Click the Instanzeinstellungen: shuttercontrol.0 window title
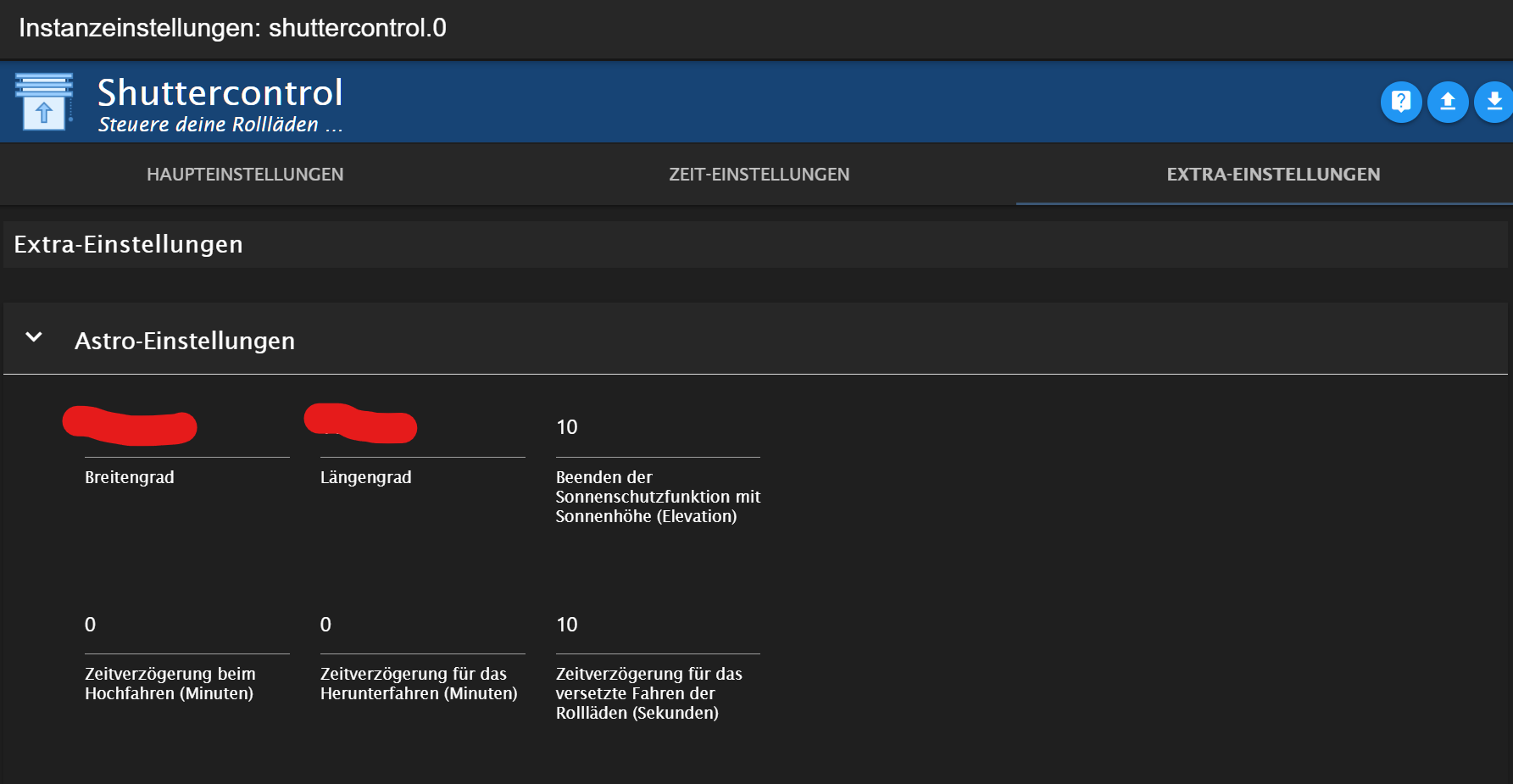1513x784 pixels. pyautogui.click(x=232, y=28)
